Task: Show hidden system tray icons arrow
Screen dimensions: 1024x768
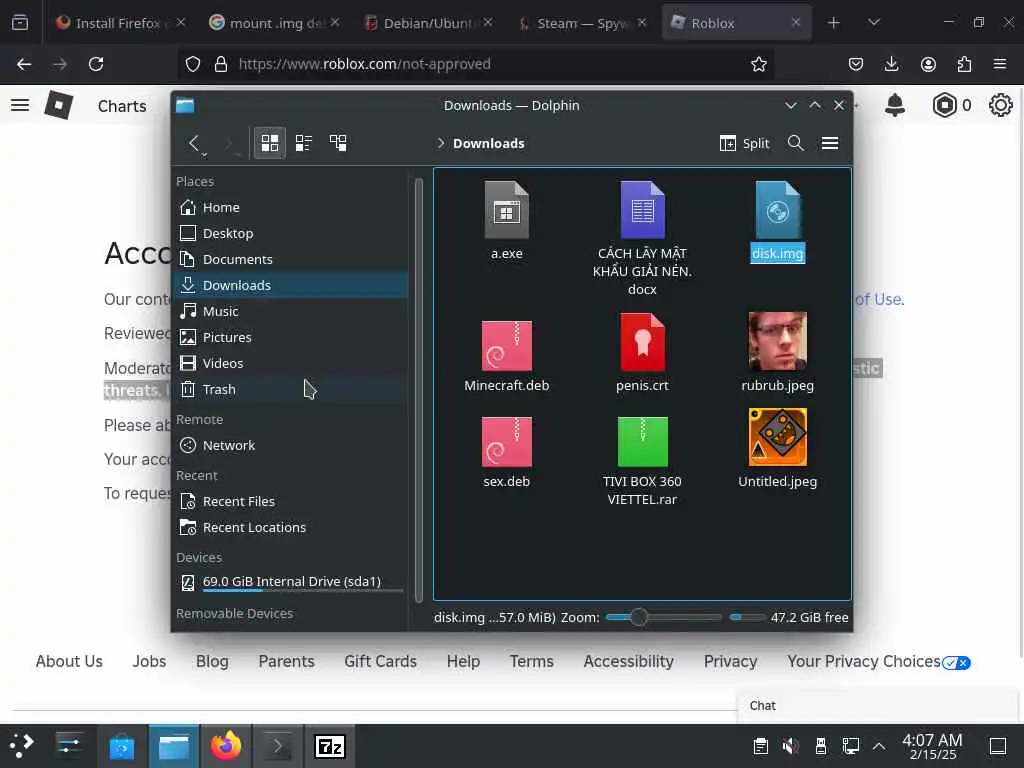Action: pyautogui.click(x=879, y=746)
